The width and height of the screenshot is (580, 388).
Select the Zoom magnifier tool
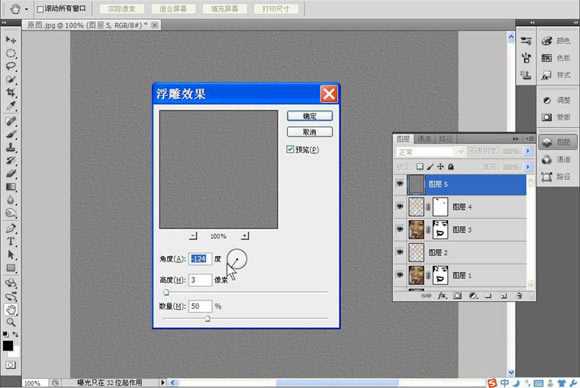[11, 322]
